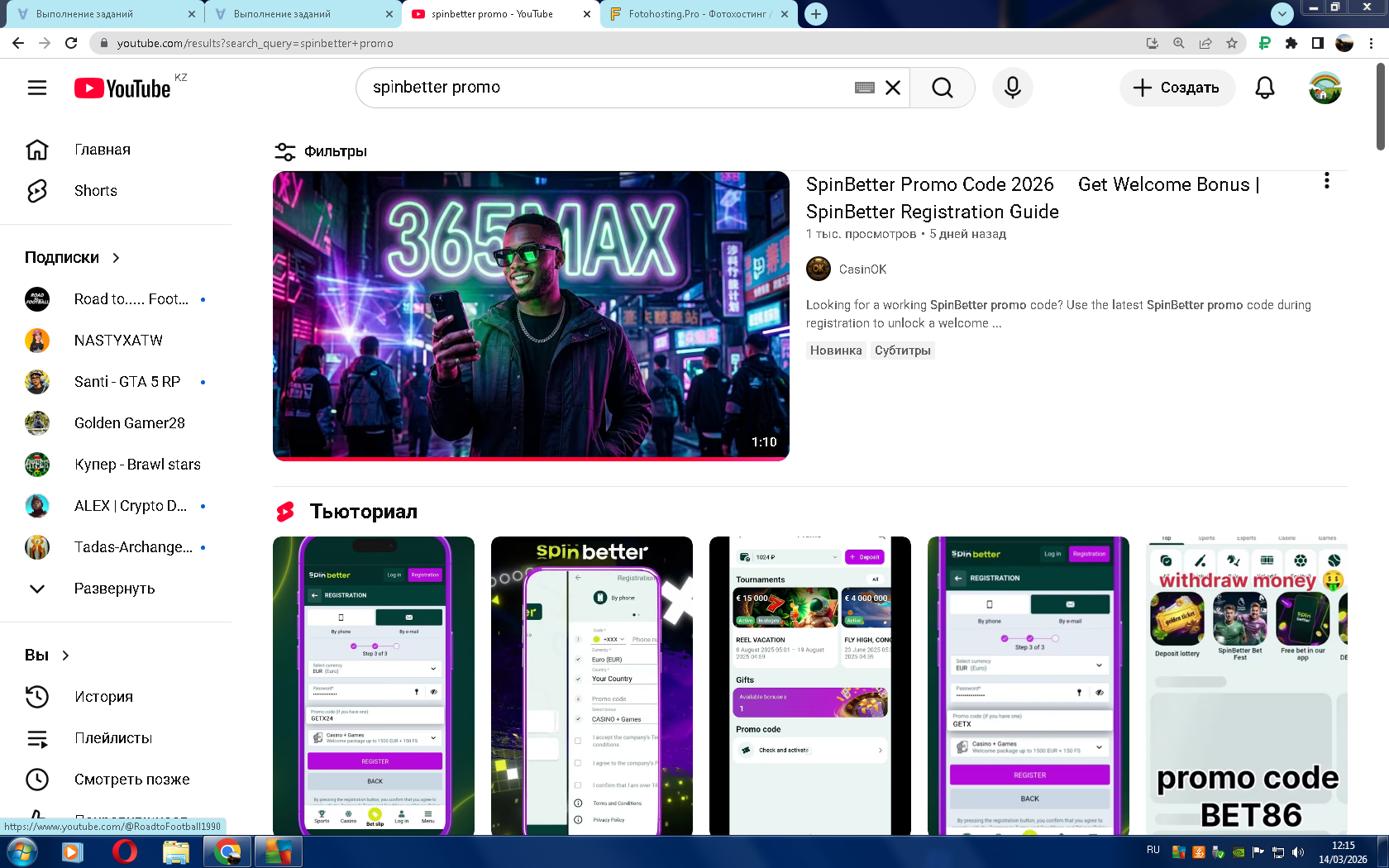
Task: Open the notifications bell
Action: [x=1264, y=88]
